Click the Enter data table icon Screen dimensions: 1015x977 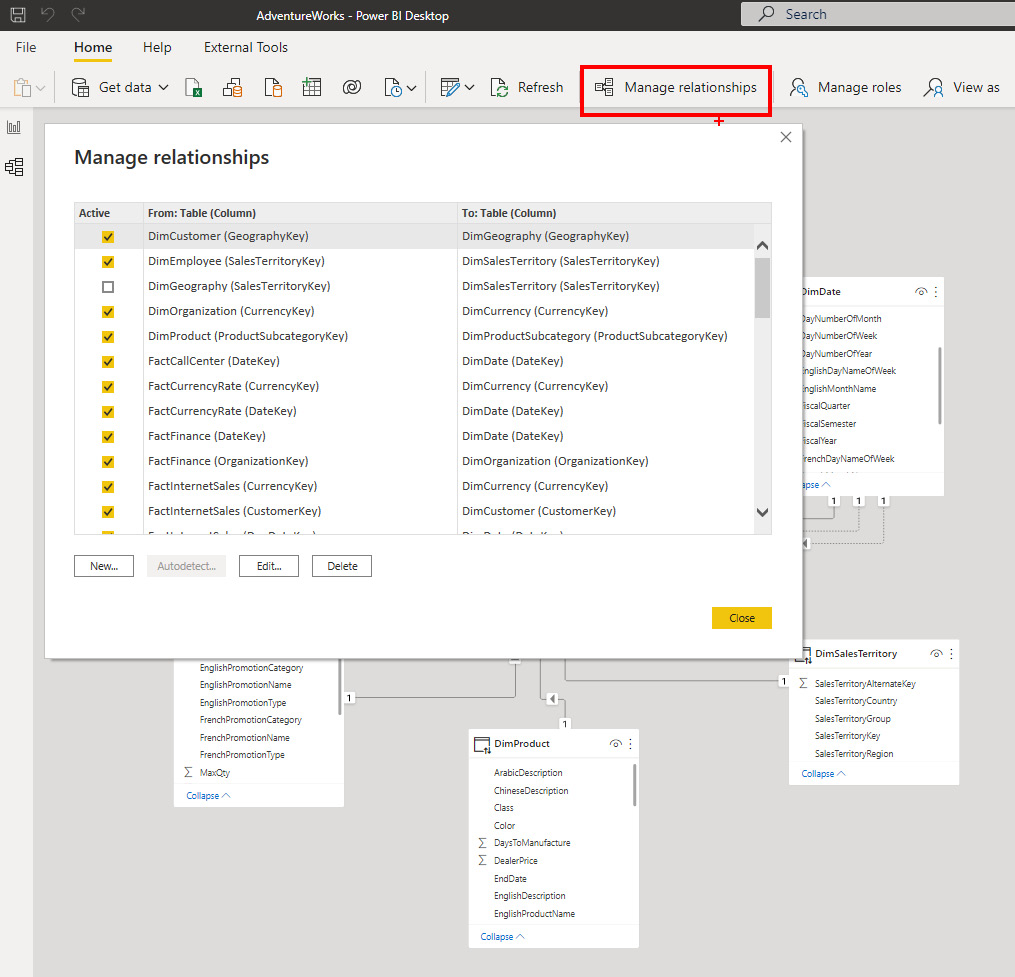tap(312, 88)
